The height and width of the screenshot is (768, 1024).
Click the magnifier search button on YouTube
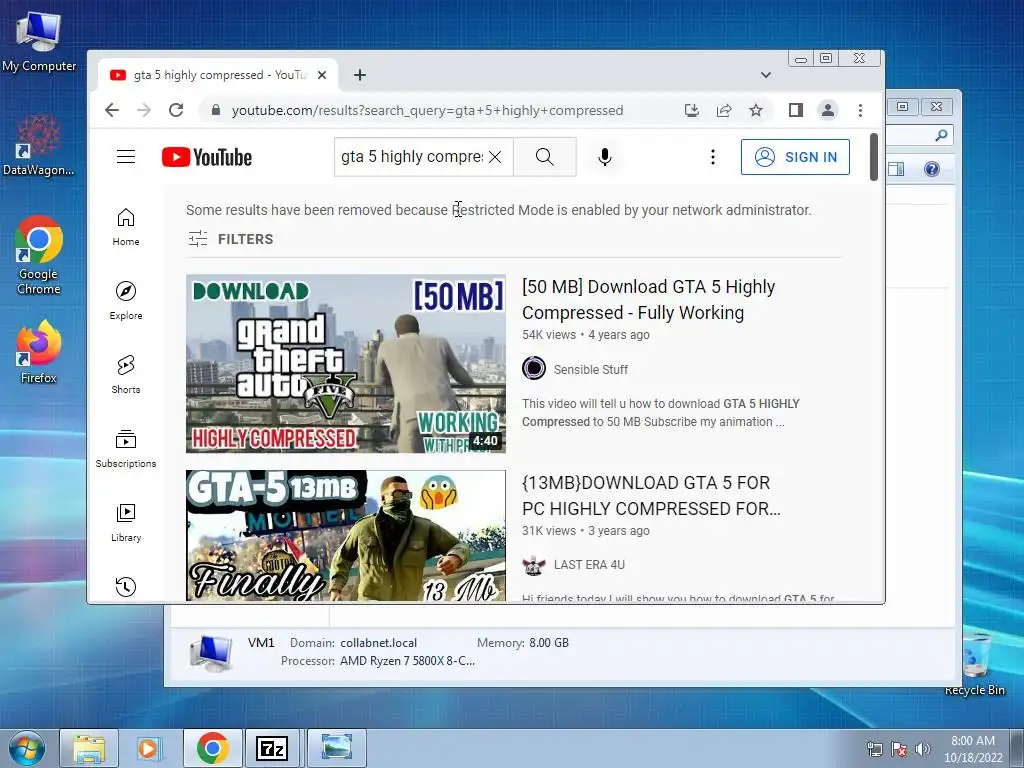545,157
